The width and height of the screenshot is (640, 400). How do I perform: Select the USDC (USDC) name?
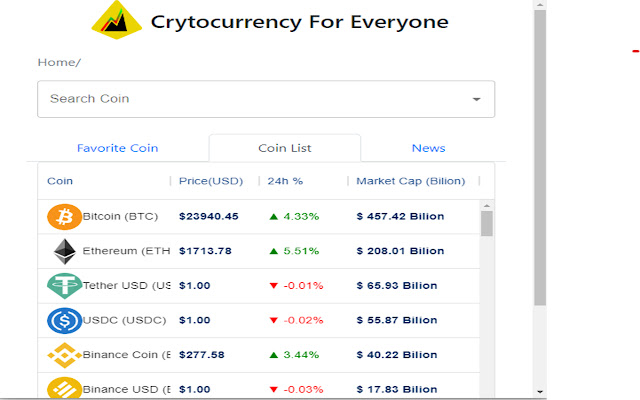pyautogui.click(x=124, y=320)
